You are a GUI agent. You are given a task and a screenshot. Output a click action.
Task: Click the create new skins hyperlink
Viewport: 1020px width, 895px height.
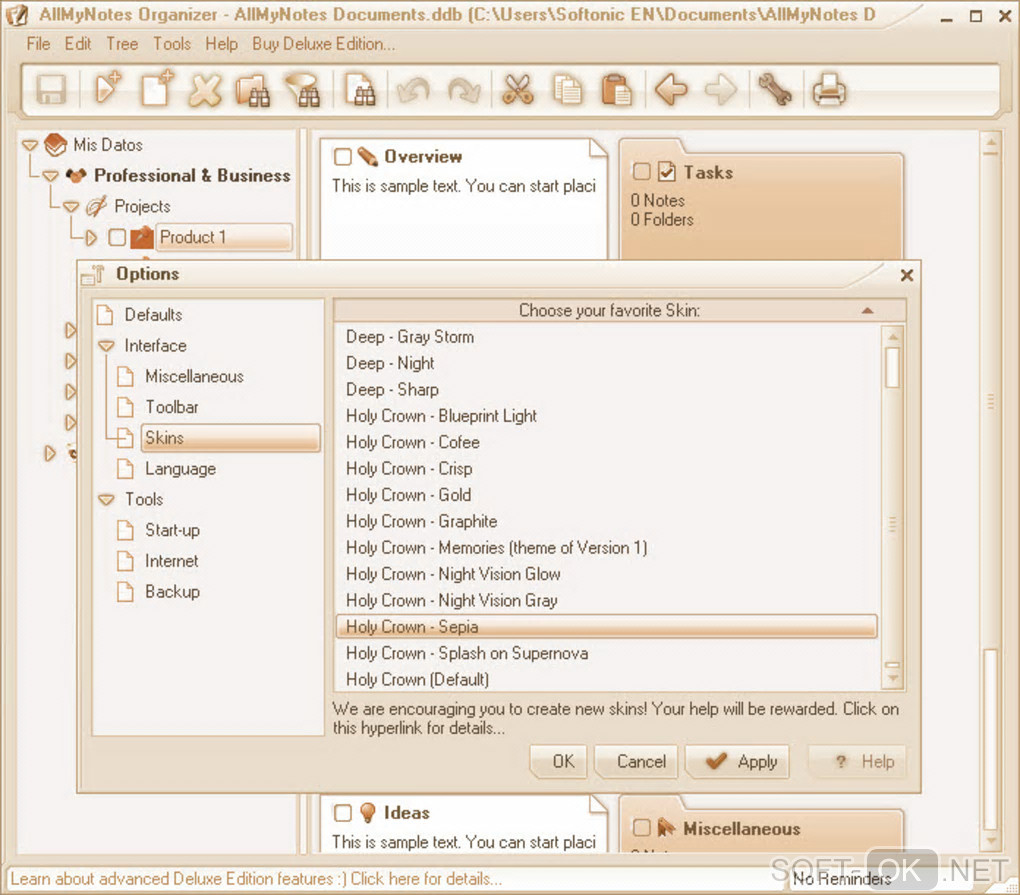pyautogui.click(x=615, y=718)
